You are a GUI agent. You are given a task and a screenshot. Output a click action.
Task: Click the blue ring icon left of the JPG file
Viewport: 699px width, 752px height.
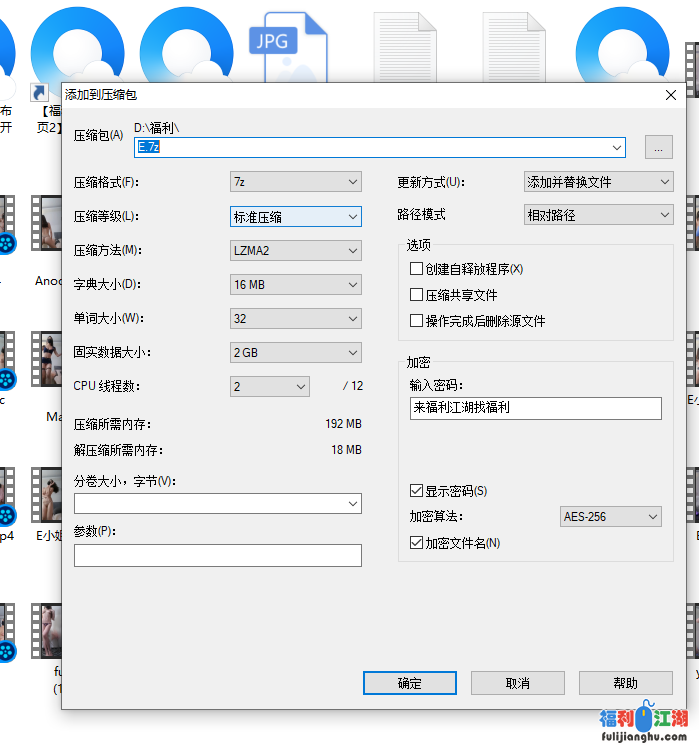pyautogui.click(x=186, y=45)
